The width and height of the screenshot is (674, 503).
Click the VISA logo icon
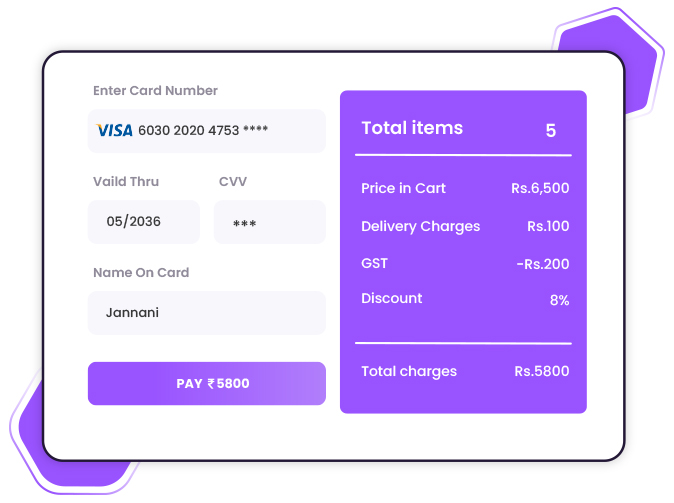point(115,130)
